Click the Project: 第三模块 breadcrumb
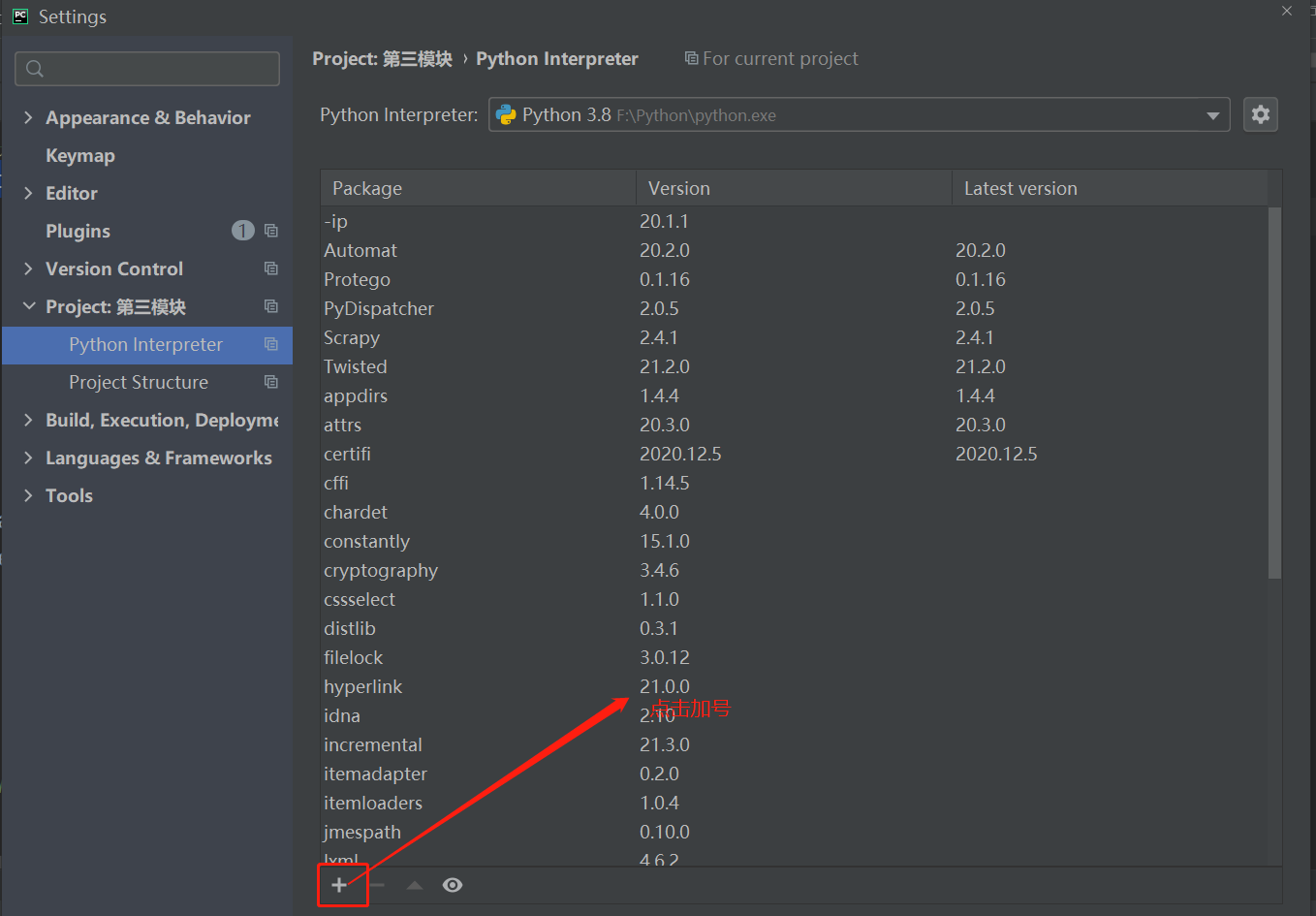This screenshot has width=1316, height=916. (x=382, y=59)
